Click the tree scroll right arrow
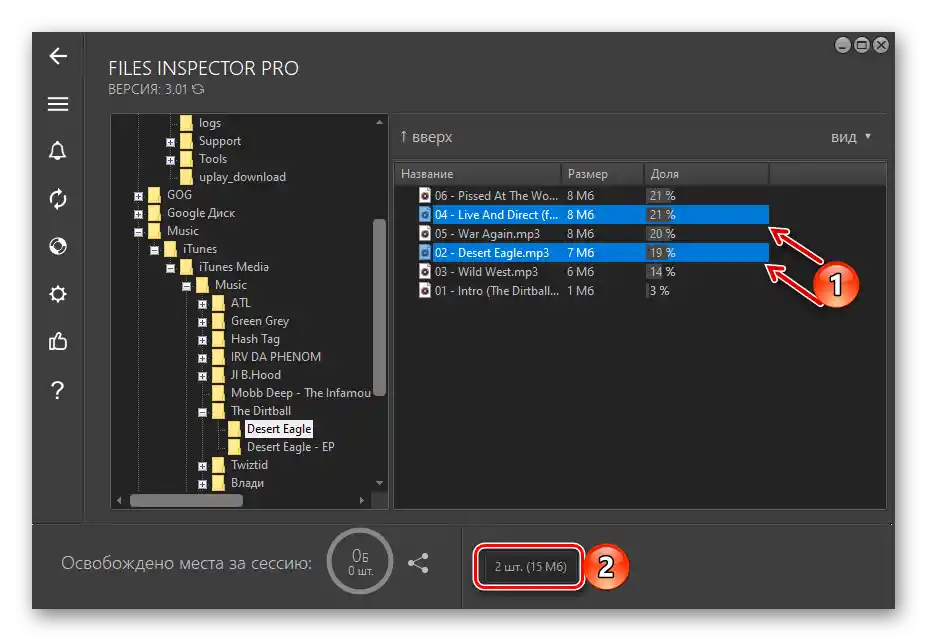Screen dimensions: 927x641 pos(362,500)
